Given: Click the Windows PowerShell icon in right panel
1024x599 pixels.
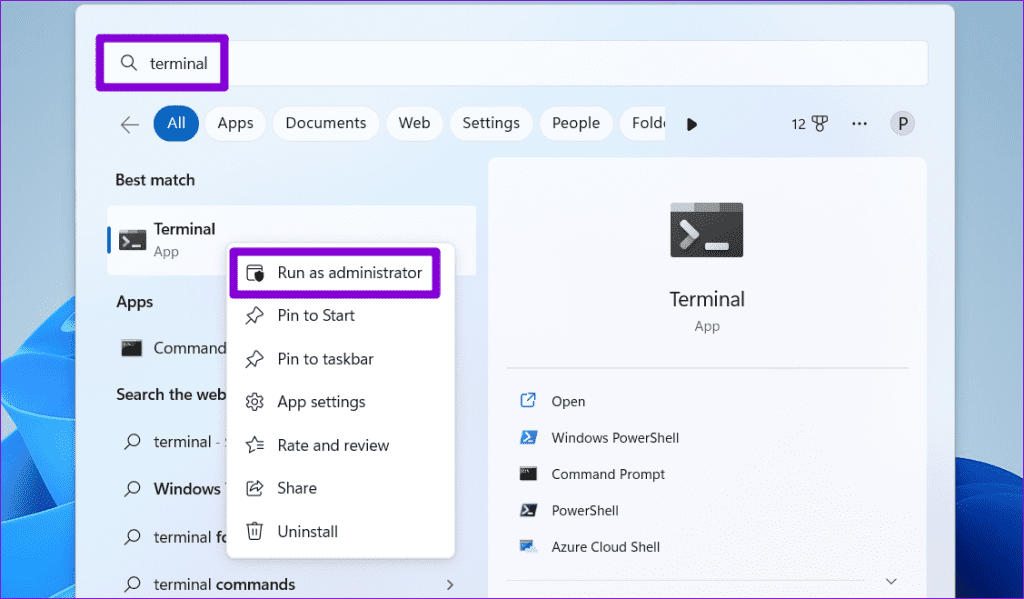Looking at the screenshot, I should click(529, 438).
